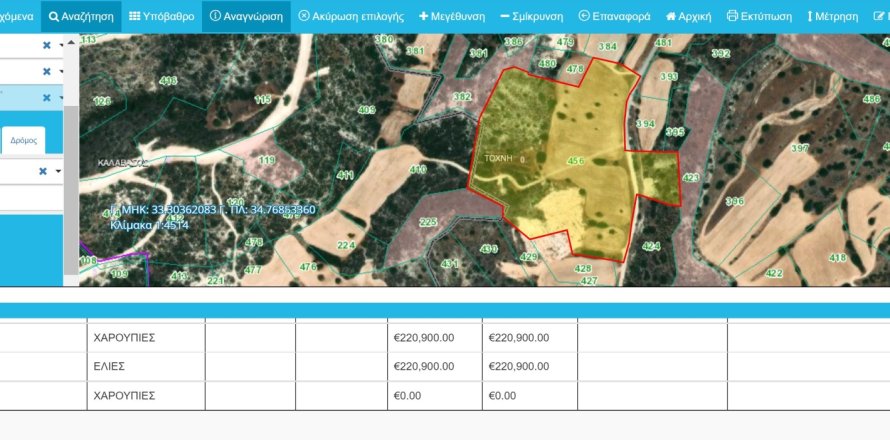This screenshot has width=890, height=440.
Task: Select parcel 382 on the map
Action: (462, 97)
